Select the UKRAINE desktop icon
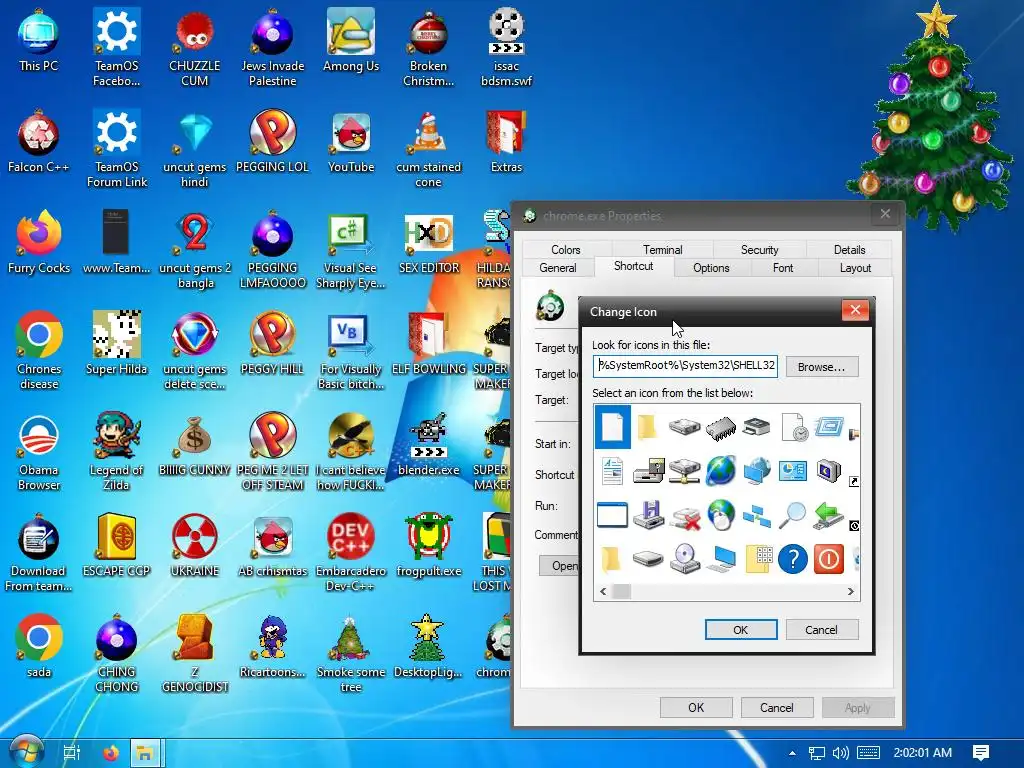 coord(195,545)
